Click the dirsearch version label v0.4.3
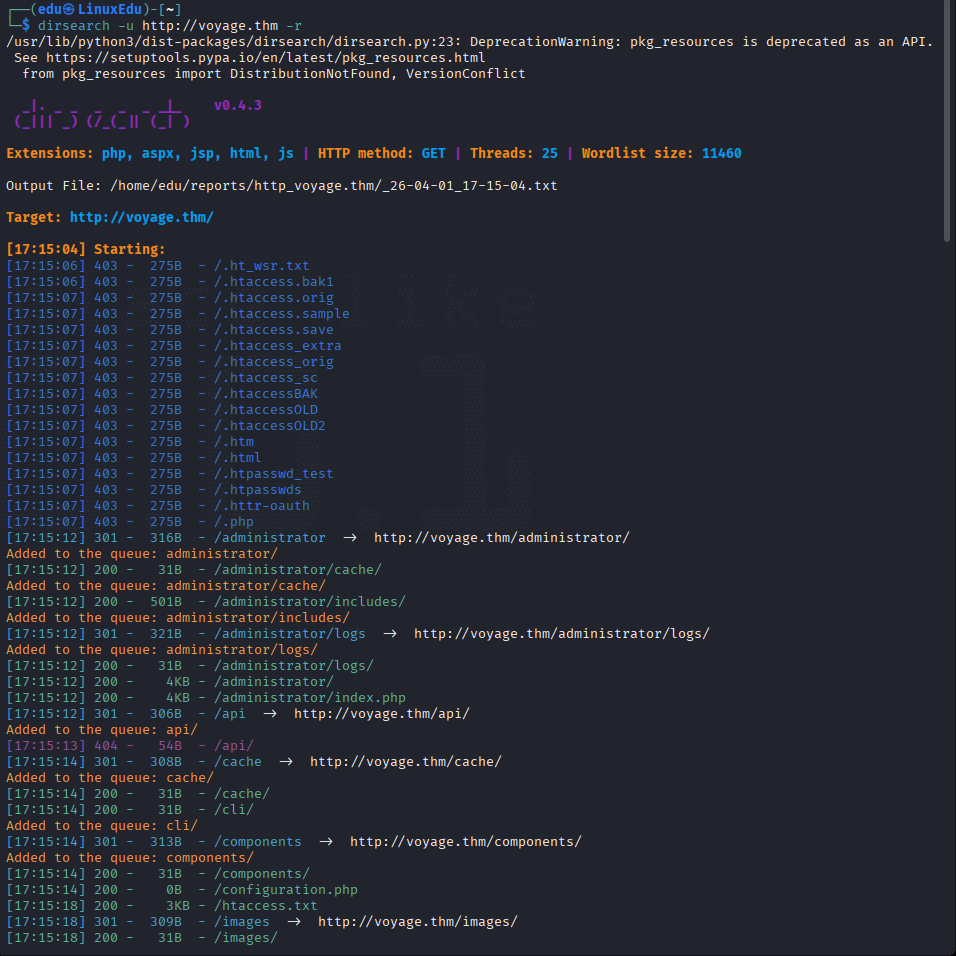This screenshot has height=956, width=956. click(238, 105)
